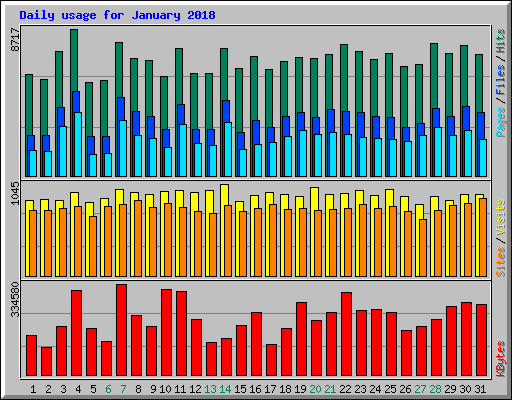Click day 23 on the date axis
This screenshot has width=512, height=400.
(x=360, y=389)
